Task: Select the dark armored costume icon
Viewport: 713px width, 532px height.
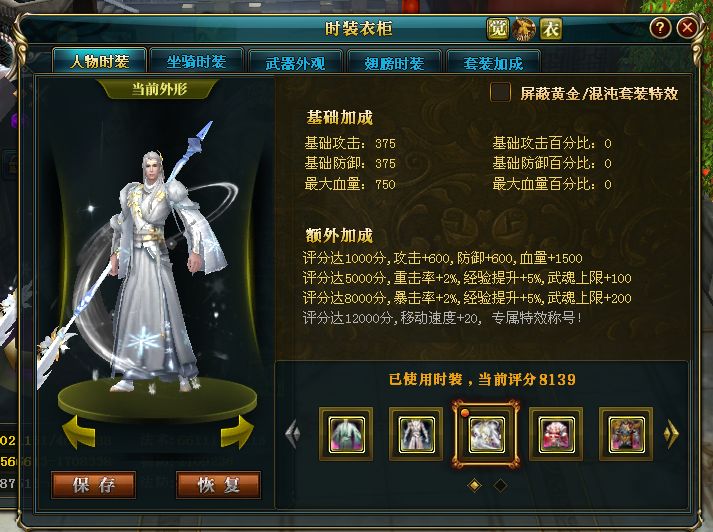Action: point(626,434)
